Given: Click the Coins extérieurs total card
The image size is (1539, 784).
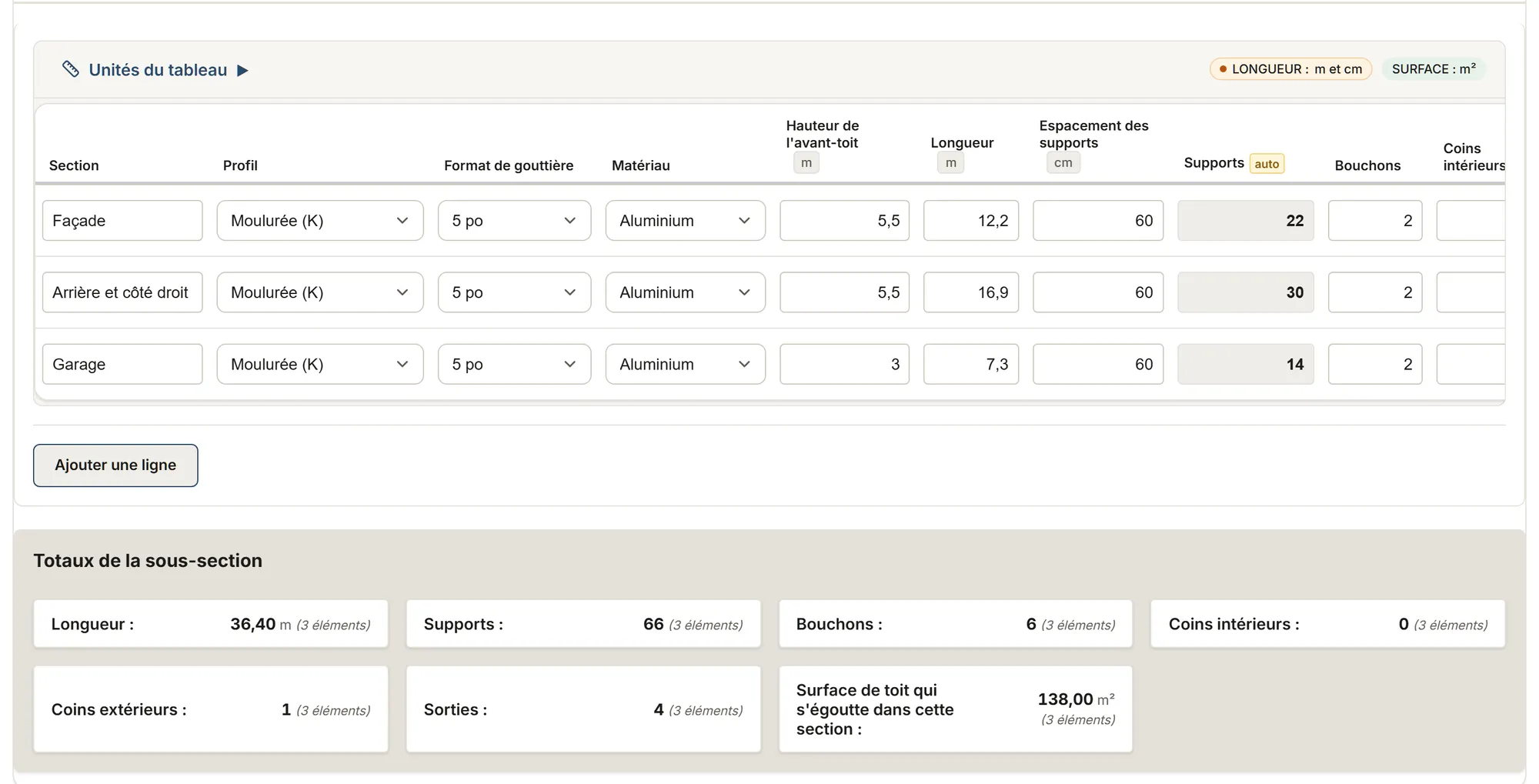Looking at the screenshot, I should [x=211, y=709].
